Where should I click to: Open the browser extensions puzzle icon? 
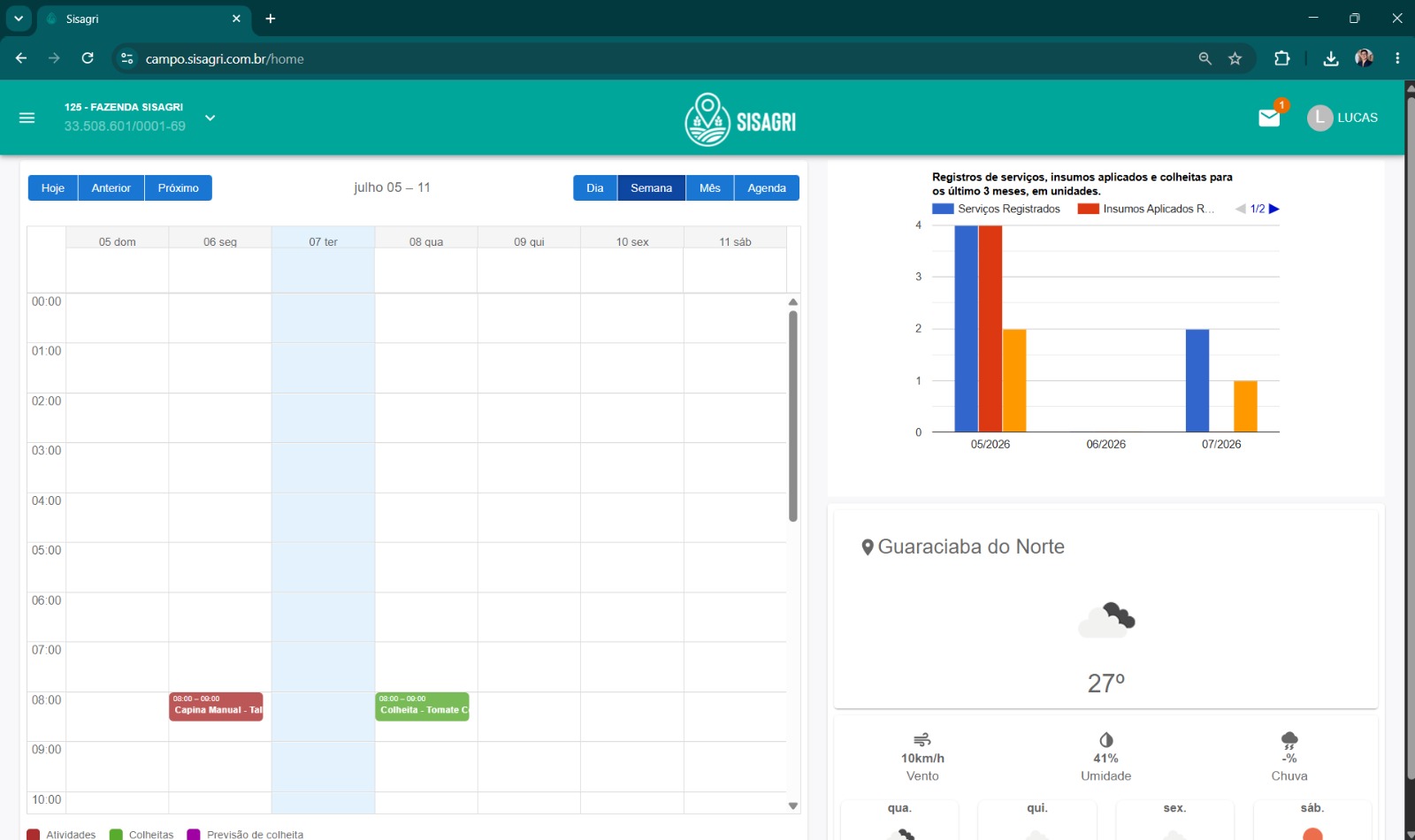click(x=1281, y=58)
